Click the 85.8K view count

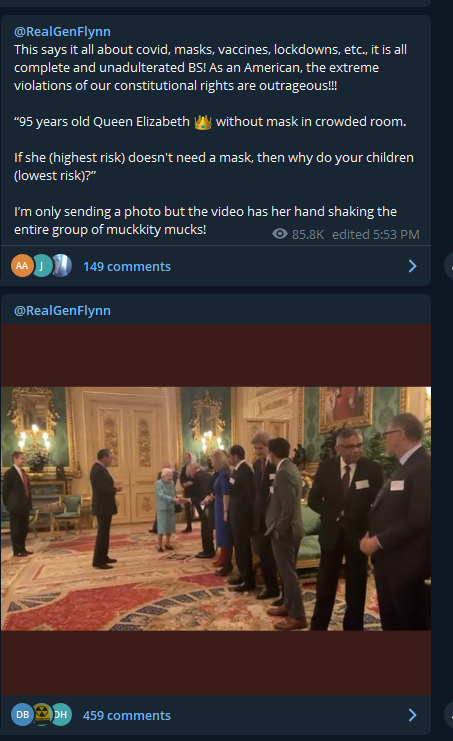308,234
